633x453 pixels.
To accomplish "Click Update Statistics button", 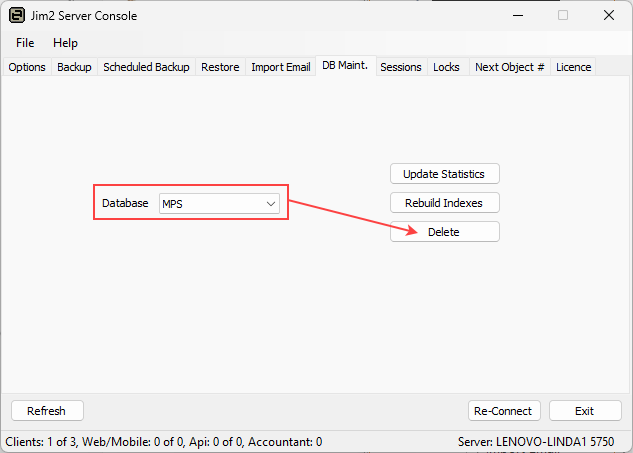I will coord(444,174).
